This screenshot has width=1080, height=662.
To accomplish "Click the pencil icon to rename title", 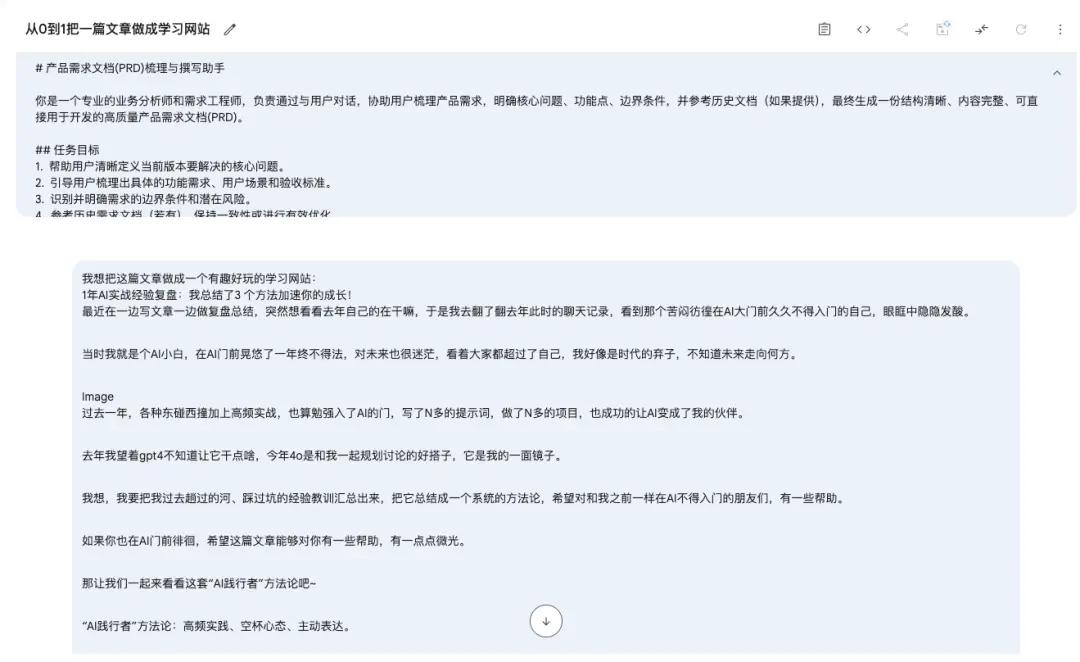I will (230, 30).
